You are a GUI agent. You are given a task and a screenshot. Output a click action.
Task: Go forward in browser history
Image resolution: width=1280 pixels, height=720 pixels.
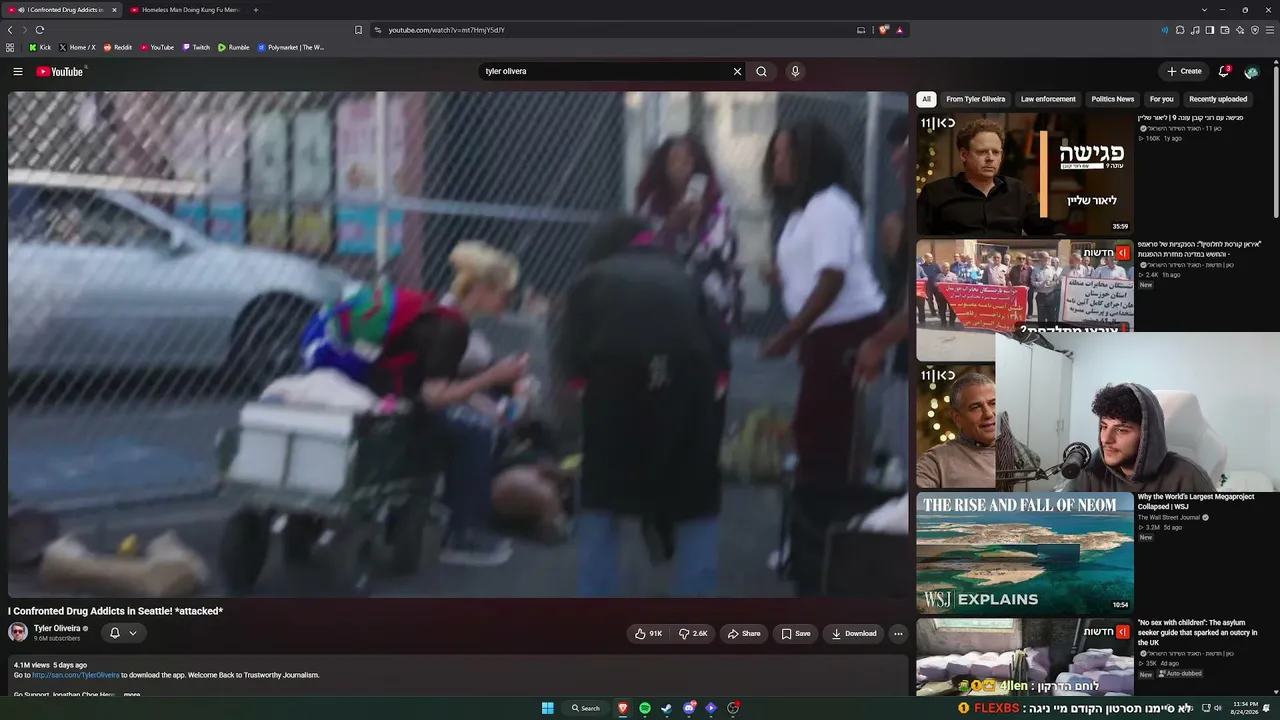click(x=25, y=30)
